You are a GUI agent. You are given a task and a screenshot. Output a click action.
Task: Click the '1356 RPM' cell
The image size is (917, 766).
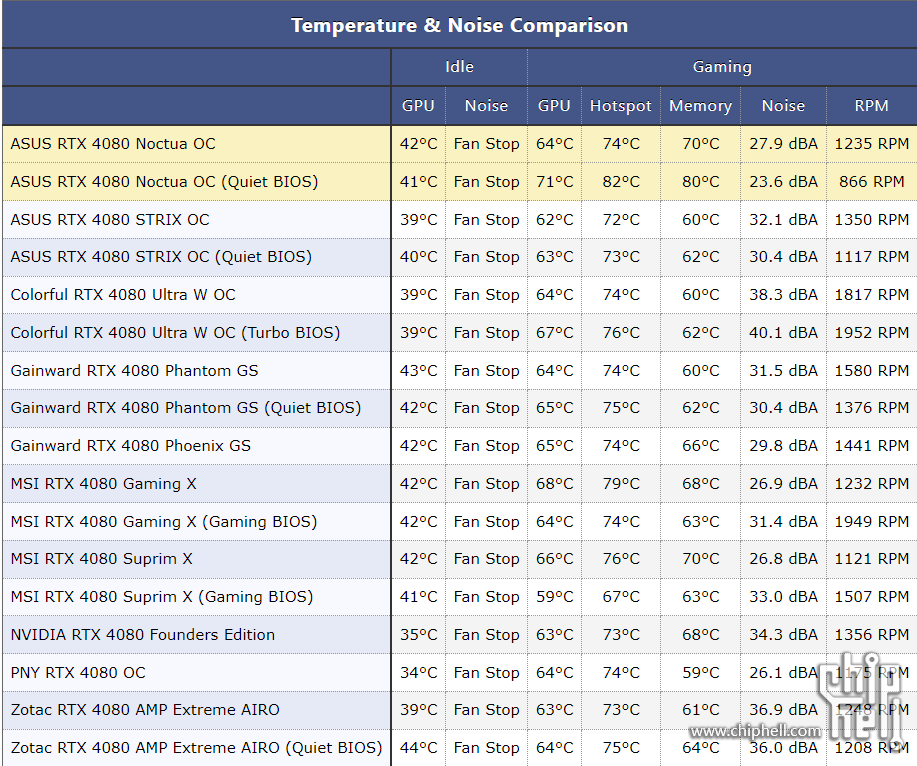tap(871, 634)
